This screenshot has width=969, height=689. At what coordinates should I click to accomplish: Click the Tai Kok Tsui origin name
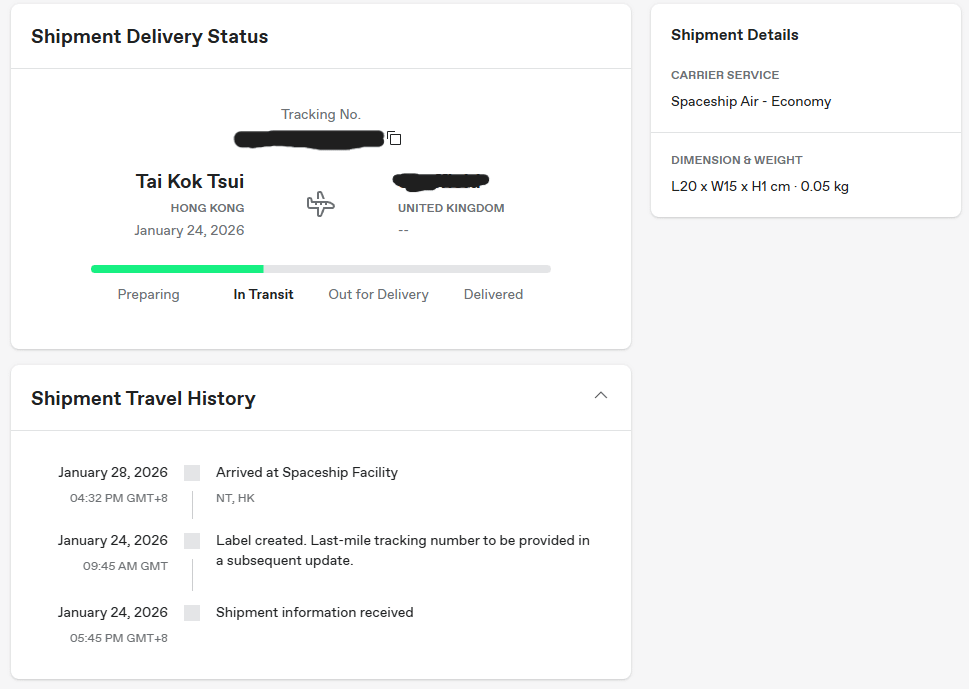190,181
